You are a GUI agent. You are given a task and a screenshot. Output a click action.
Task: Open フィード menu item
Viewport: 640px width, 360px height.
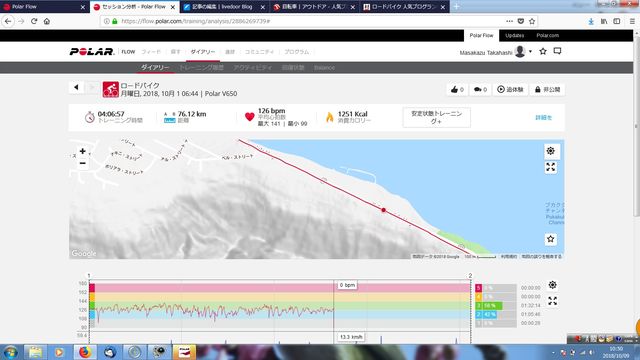pos(151,52)
